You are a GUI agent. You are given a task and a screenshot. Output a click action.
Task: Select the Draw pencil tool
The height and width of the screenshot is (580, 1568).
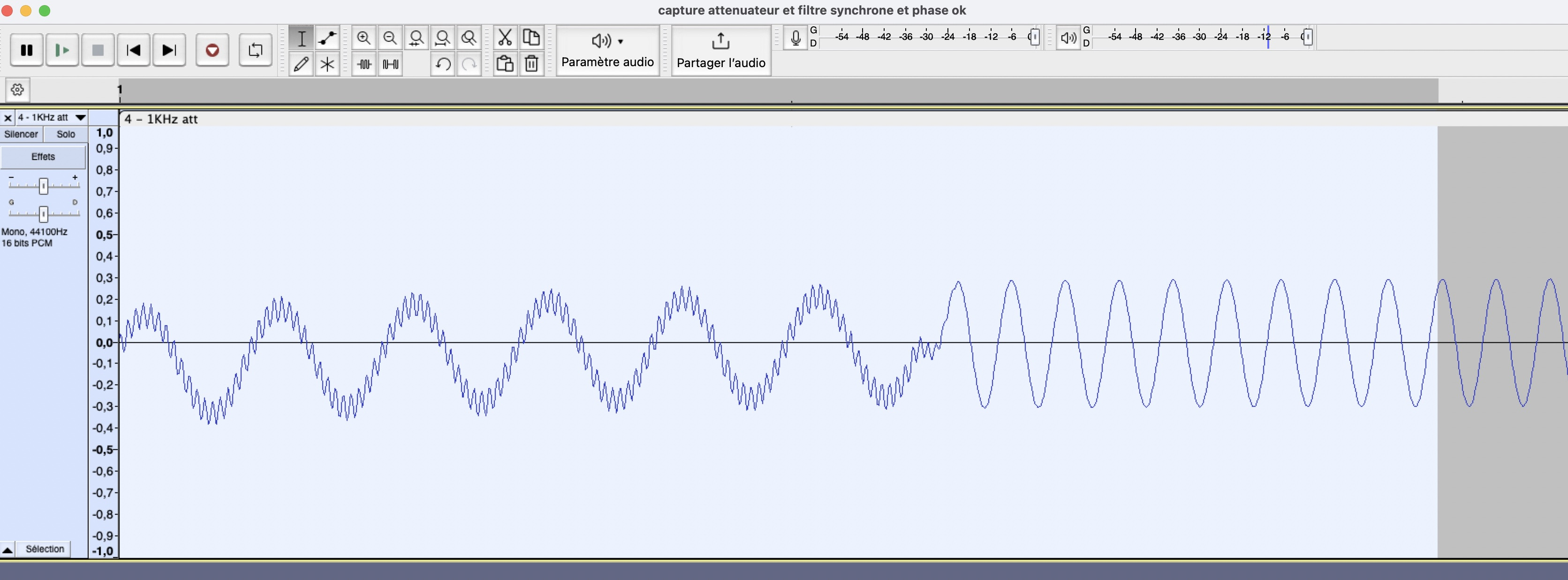[301, 64]
